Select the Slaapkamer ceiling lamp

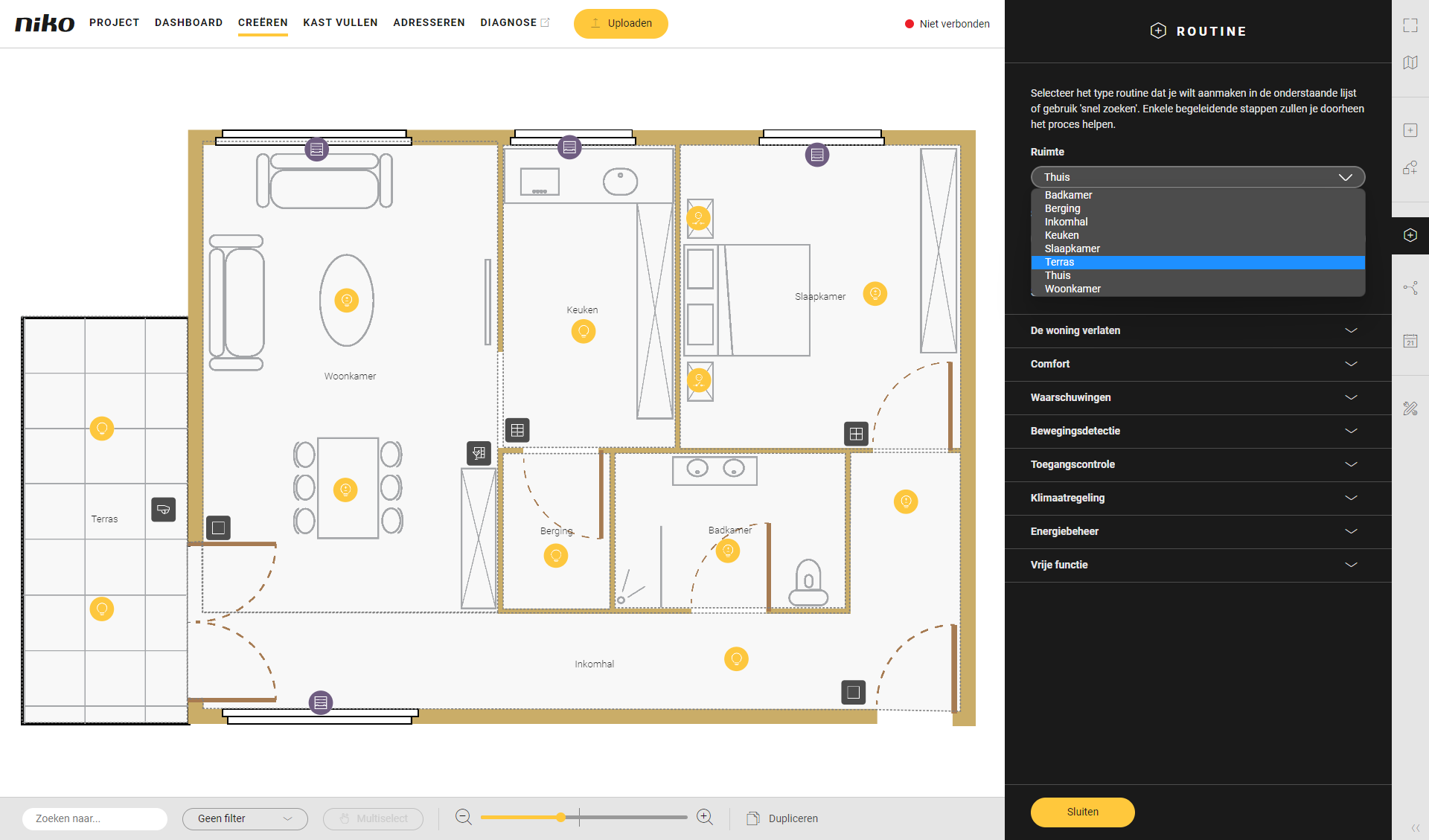[x=875, y=293]
